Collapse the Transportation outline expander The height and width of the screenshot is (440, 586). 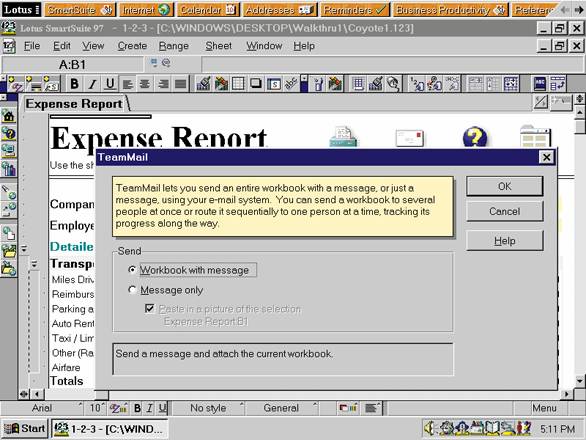click(x=34, y=264)
